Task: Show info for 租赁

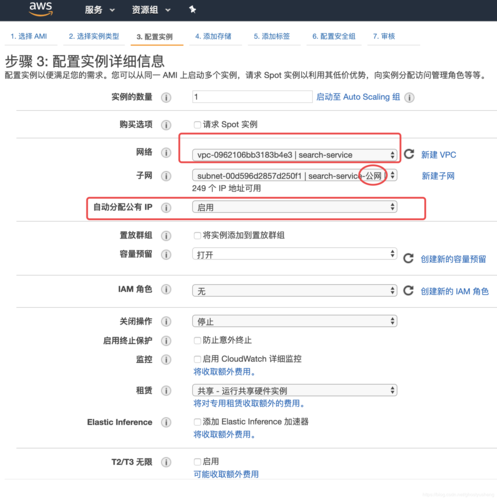Action: coord(166,391)
